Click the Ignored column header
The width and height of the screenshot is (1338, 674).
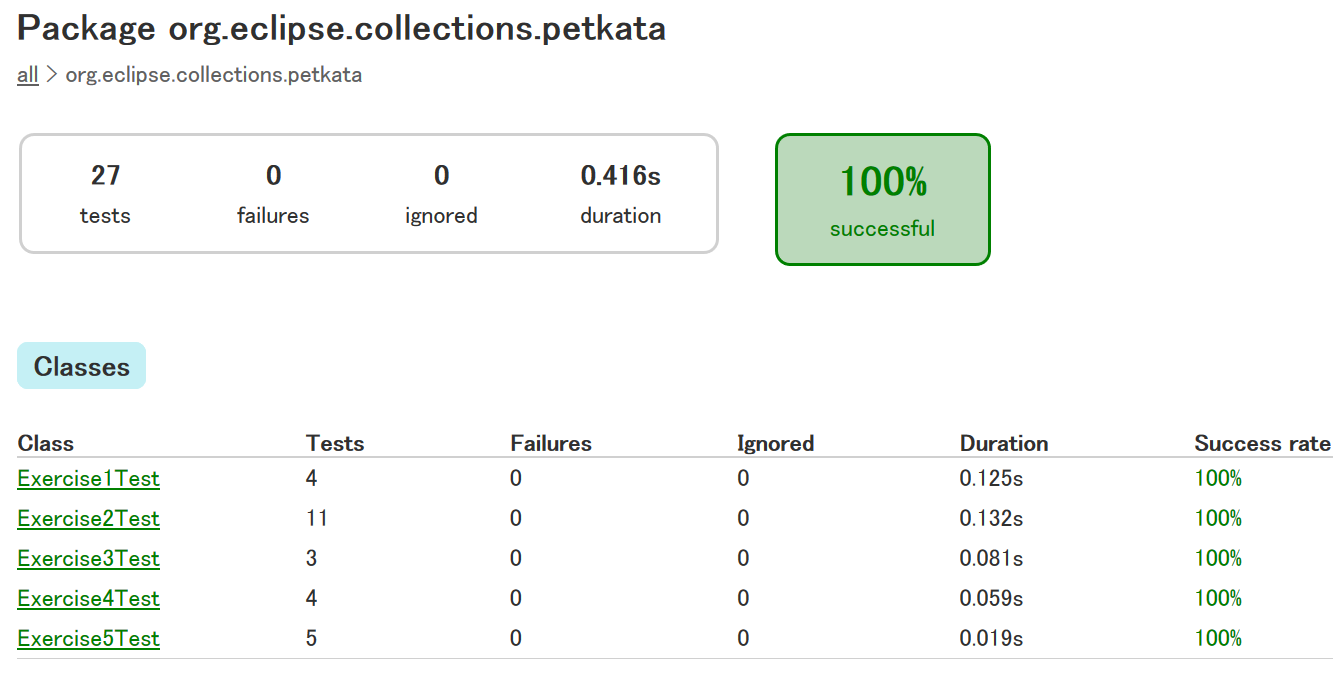coord(776,443)
